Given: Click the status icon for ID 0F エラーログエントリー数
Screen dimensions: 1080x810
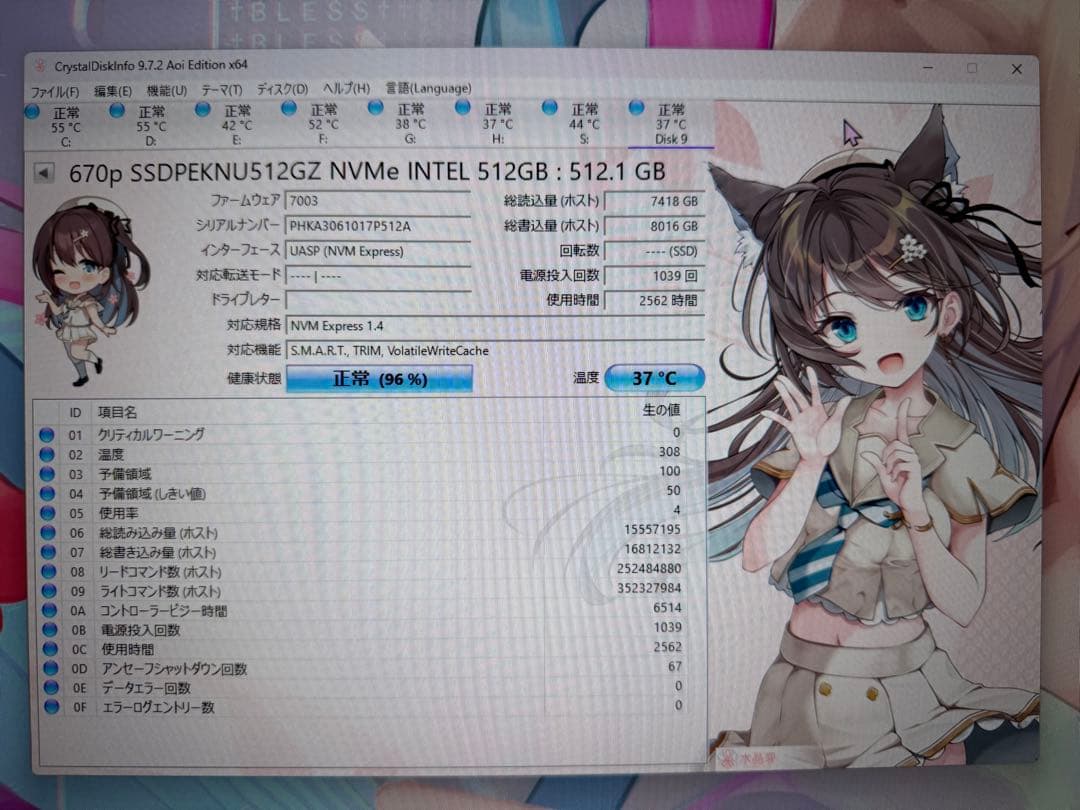Looking at the screenshot, I should click(x=51, y=706).
